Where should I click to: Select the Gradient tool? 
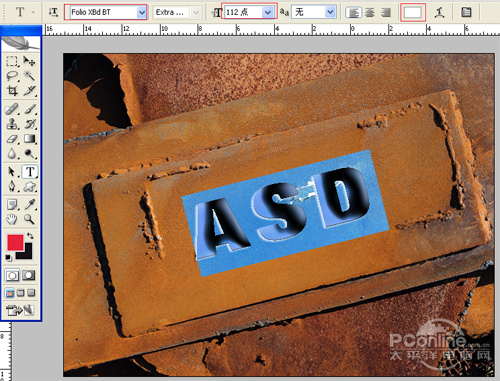tap(29, 139)
